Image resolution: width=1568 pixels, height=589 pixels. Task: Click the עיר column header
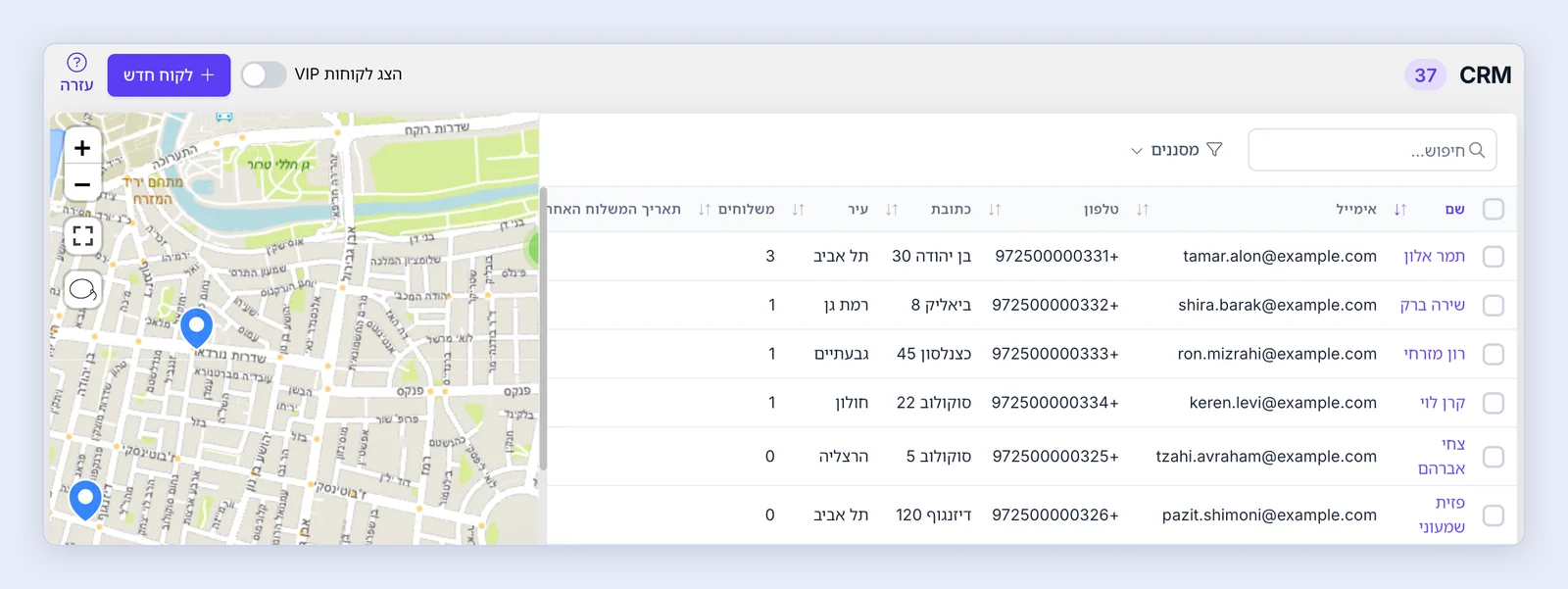point(858,209)
